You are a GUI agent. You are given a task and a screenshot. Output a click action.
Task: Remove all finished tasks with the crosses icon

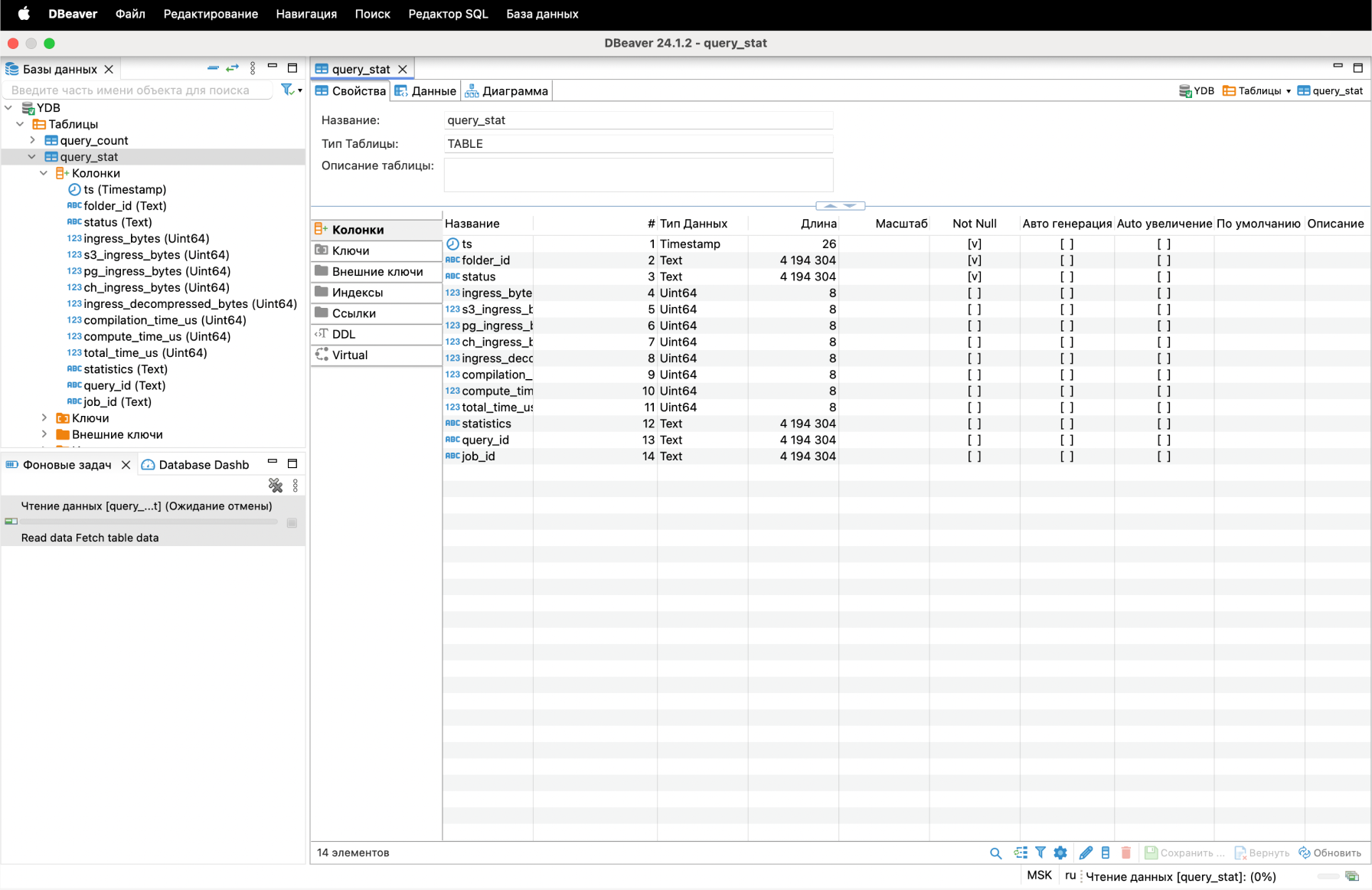point(276,485)
